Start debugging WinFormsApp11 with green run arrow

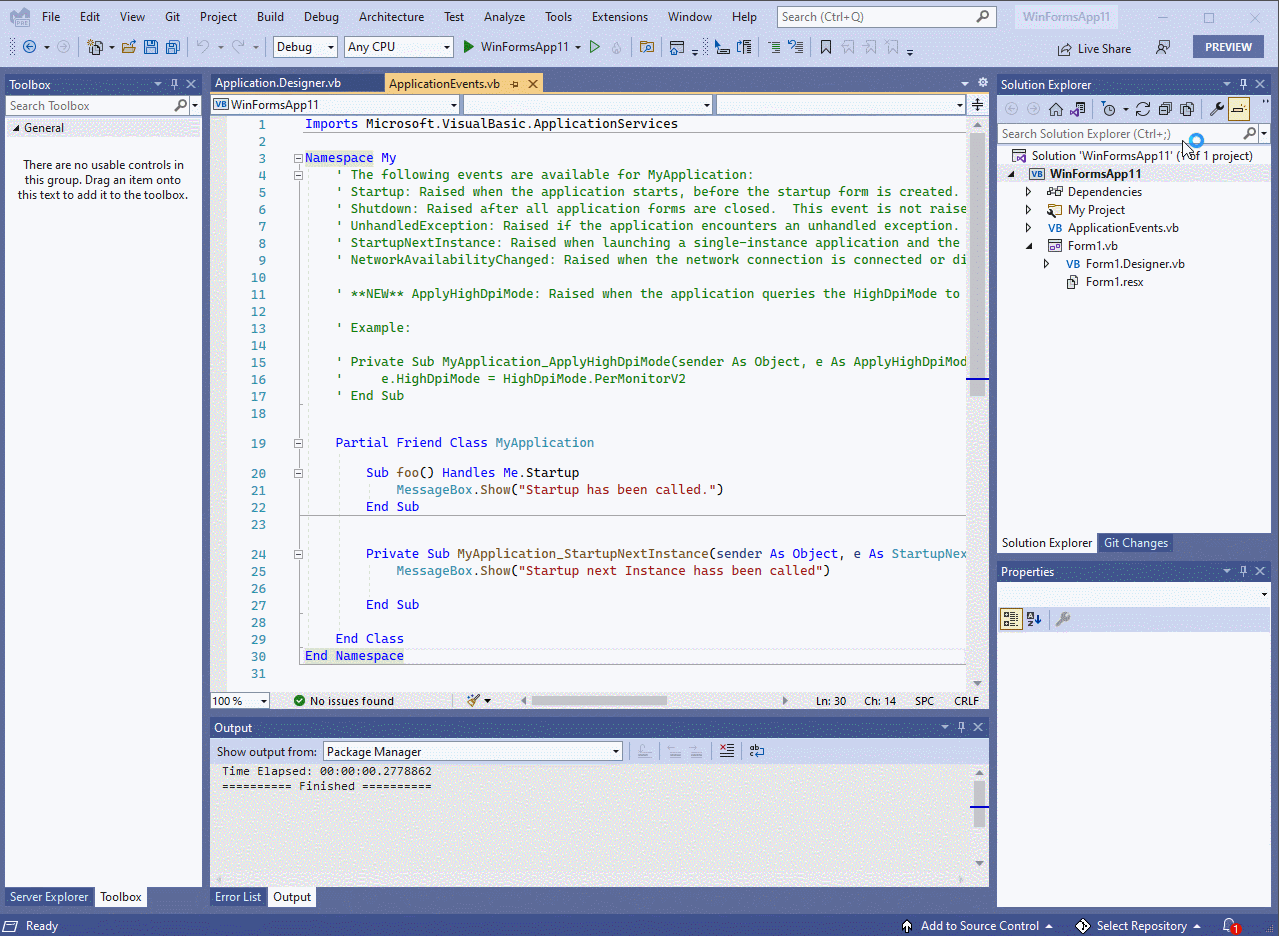[466, 47]
